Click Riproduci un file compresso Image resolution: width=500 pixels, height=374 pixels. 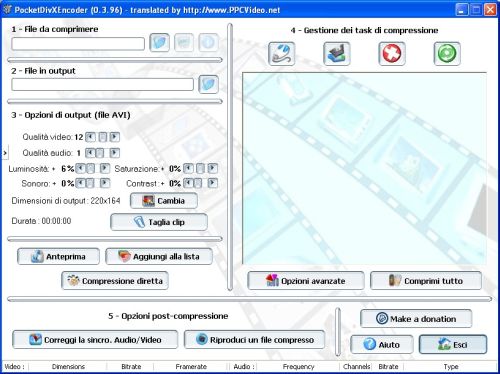254,340
